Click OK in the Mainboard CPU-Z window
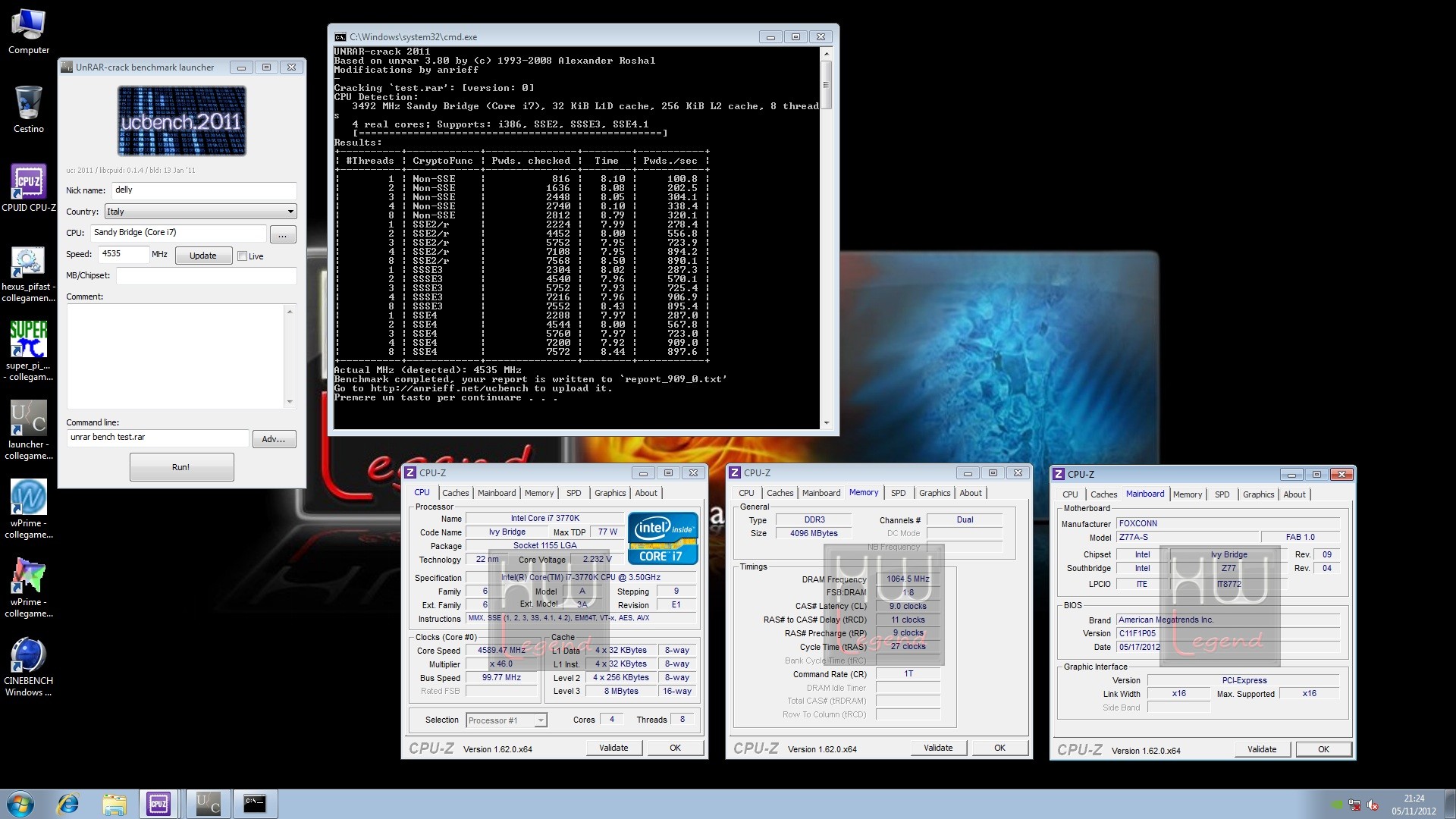The width and height of the screenshot is (1456, 819). pyautogui.click(x=1323, y=749)
